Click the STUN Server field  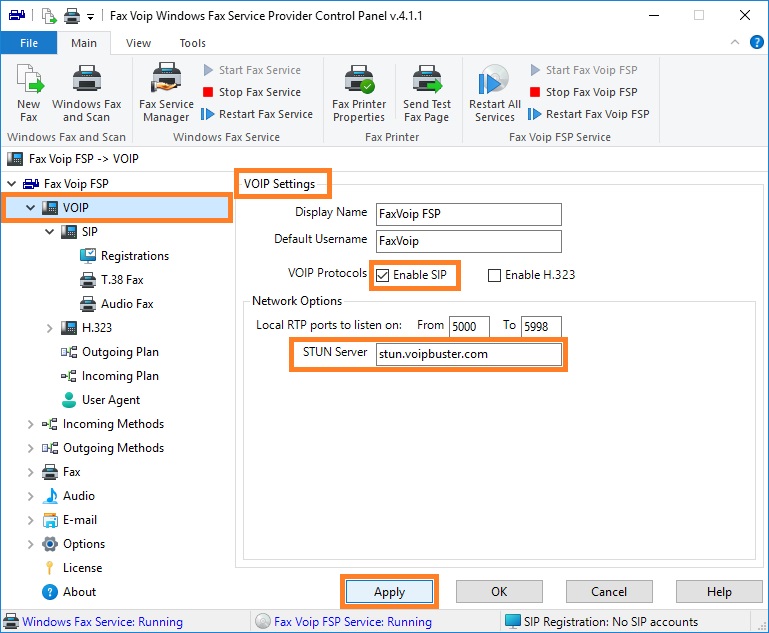(468, 354)
